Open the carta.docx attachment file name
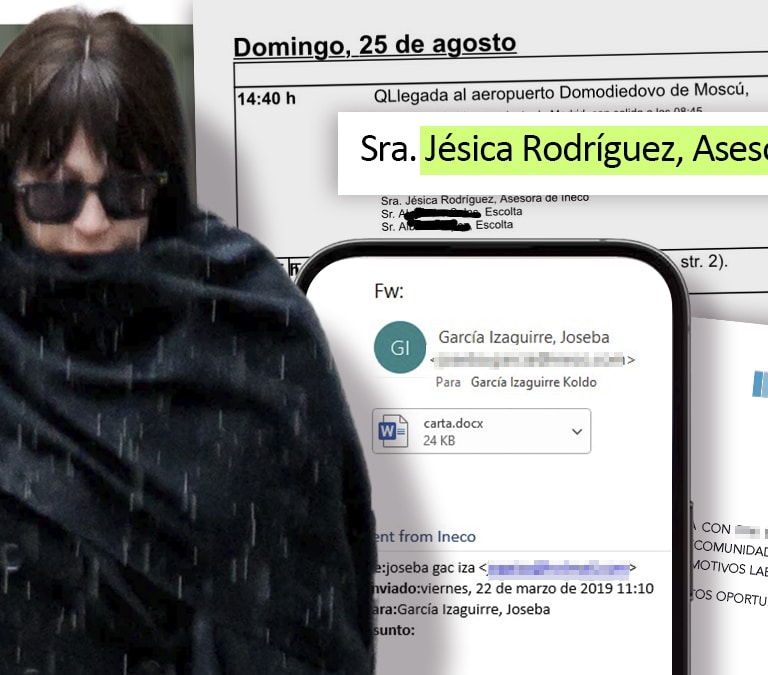The height and width of the screenshot is (675, 768). (453, 423)
